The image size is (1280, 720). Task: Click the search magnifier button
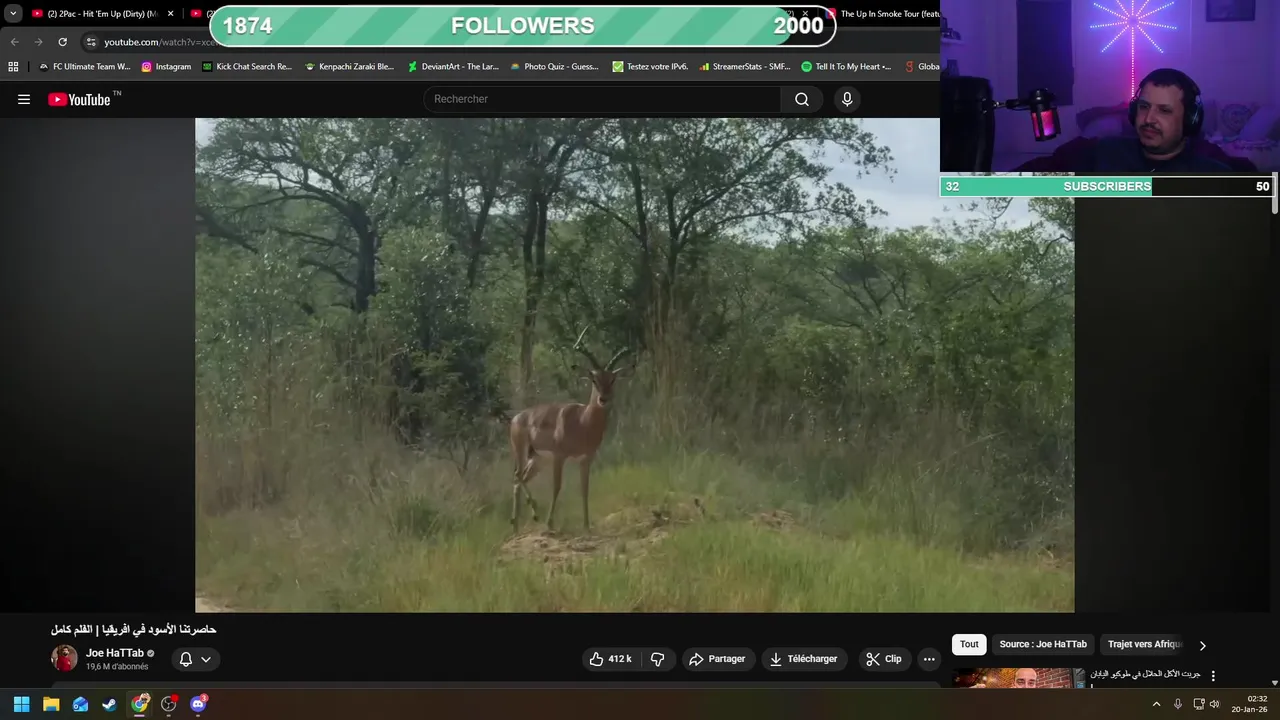802,99
